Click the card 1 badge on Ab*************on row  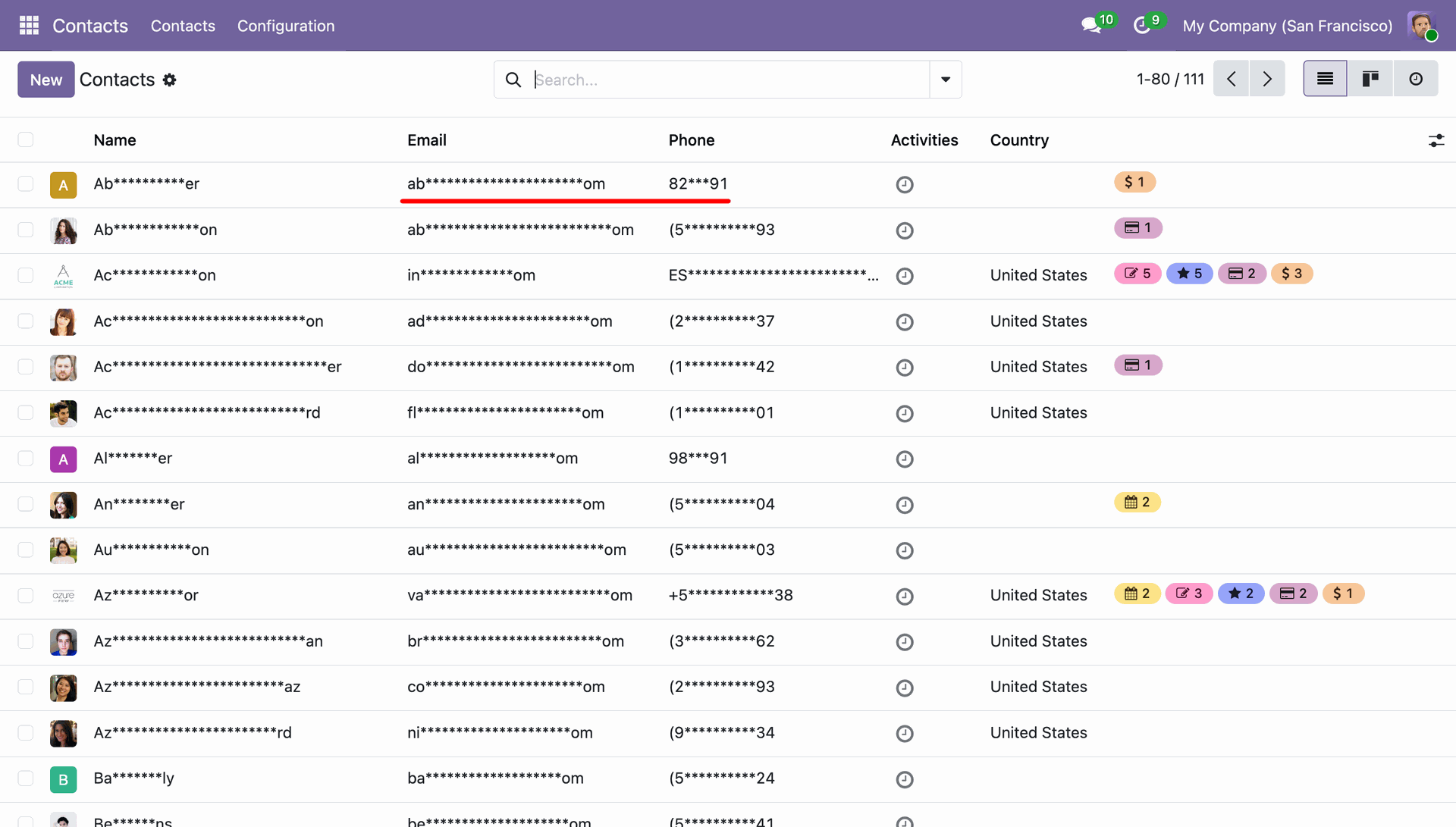coord(1137,227)
